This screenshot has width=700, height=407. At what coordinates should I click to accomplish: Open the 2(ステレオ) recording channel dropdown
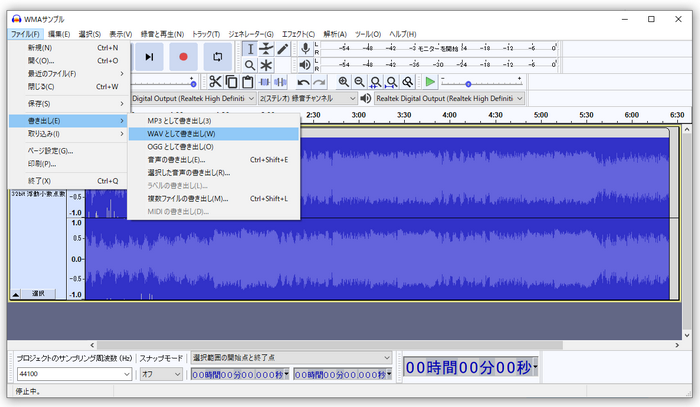307,99
